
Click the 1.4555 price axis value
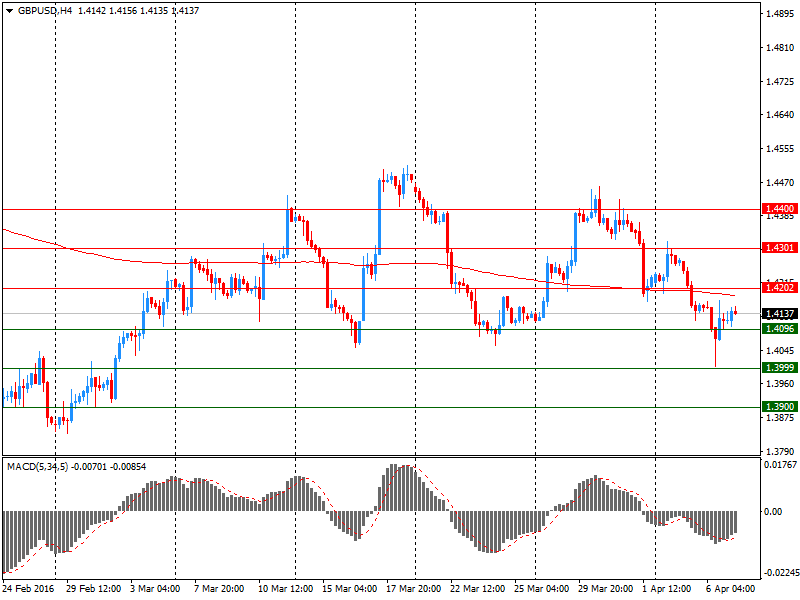tap(780, 149)
